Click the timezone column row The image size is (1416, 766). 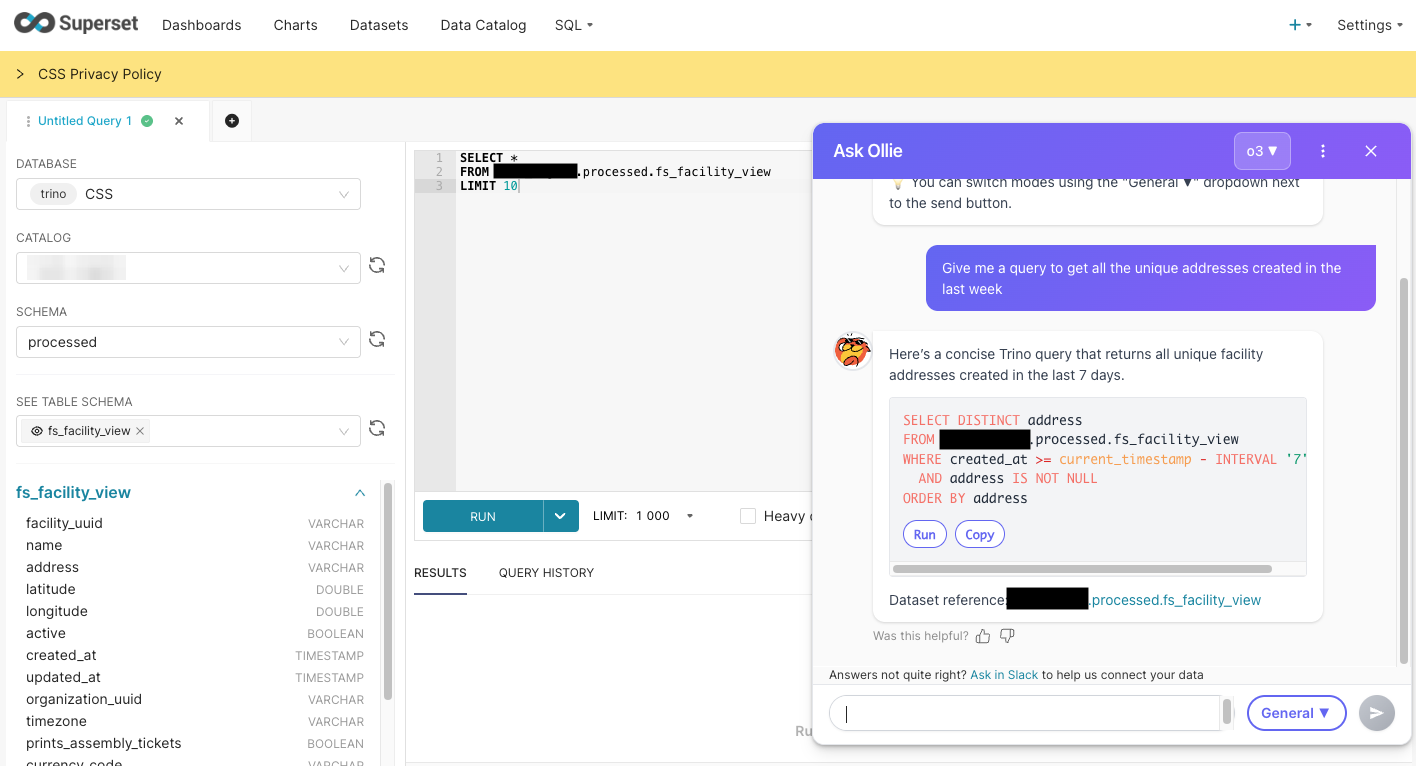(x=195, y=721)
